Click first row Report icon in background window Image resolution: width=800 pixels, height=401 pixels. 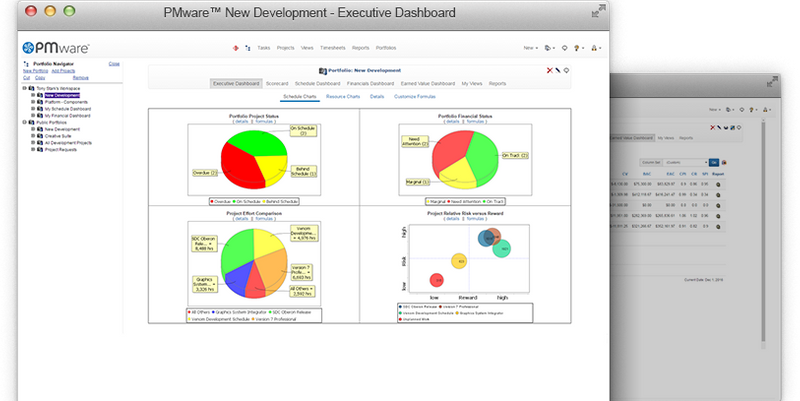coord(718,184)
